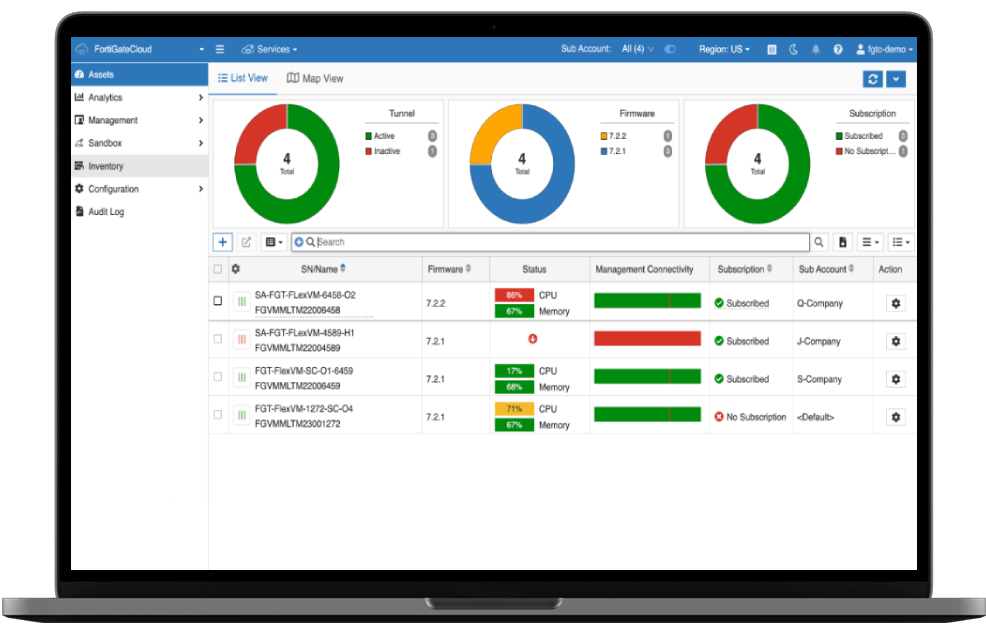Screen dimensions: 986x637
Task: Check the FGT-FlexVM-SC-O1-6459 row checkbox
Action: (x=218, y=377)
